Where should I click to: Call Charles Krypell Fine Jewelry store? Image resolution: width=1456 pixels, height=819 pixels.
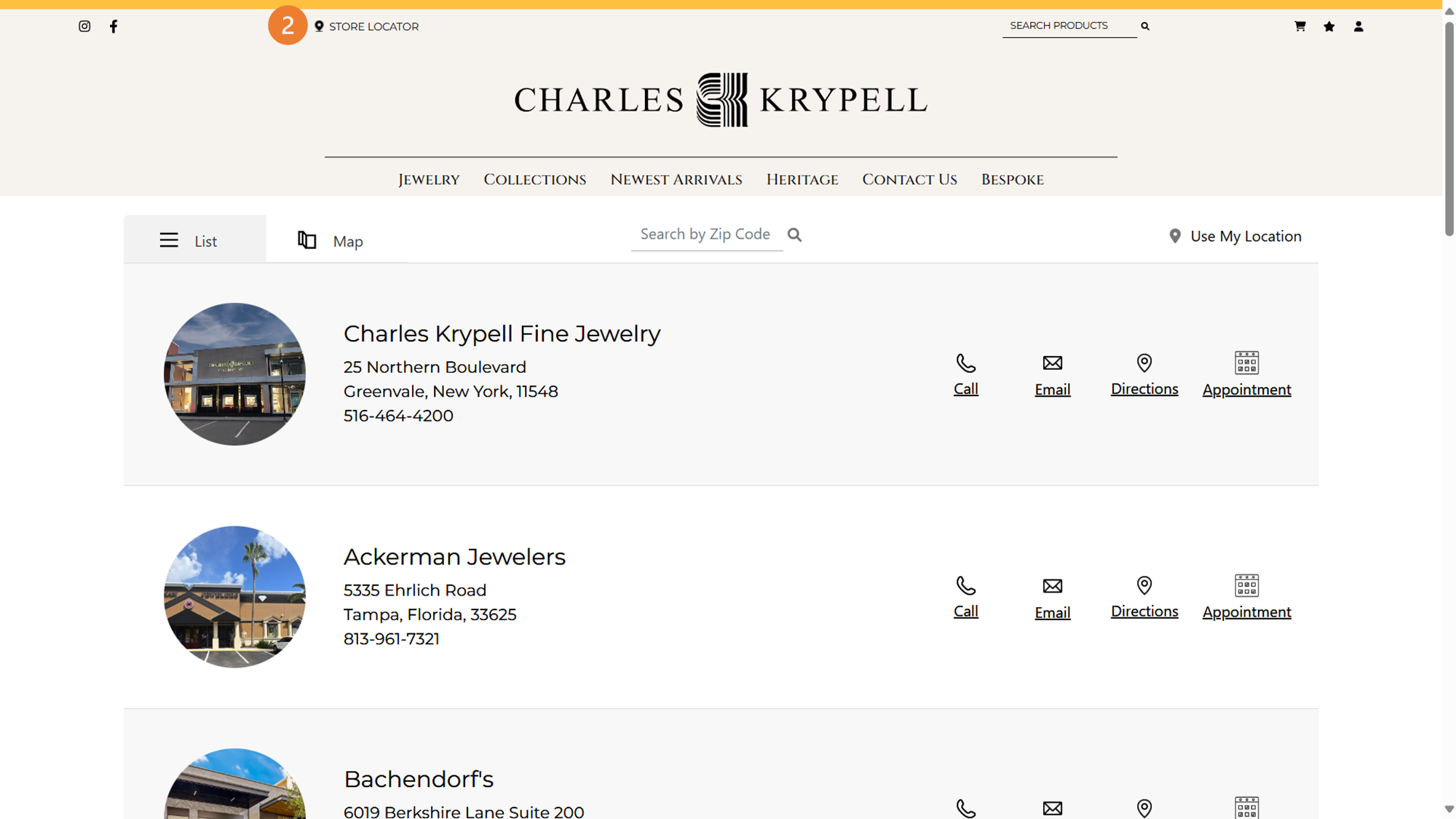tap(966, 374)
